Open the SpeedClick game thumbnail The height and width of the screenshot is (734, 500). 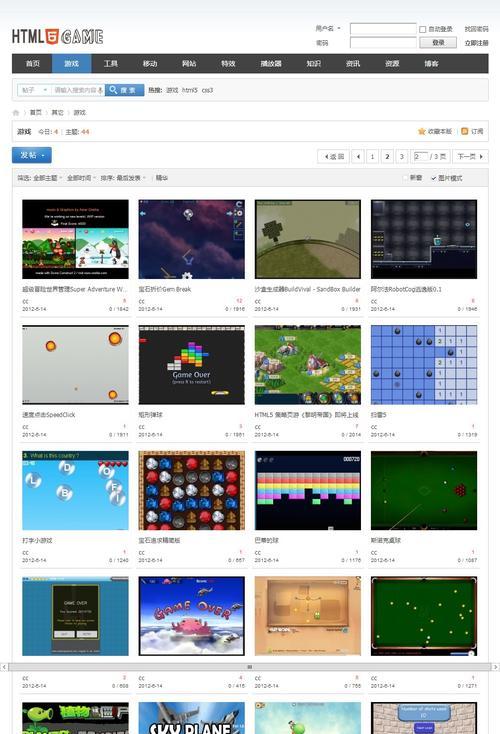point(75,365)
